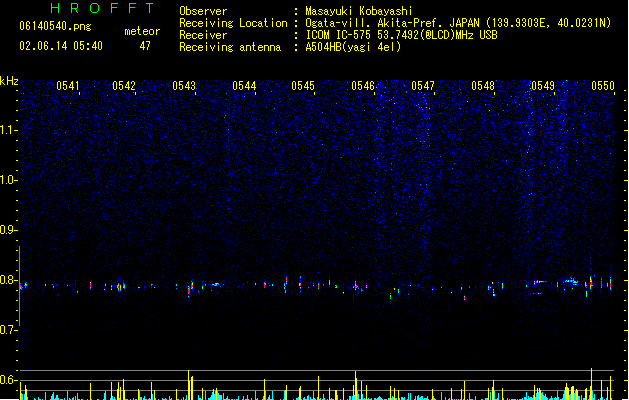This screenshot has height=400, width=629.
Task: Click the Receiving Location label
Action: point(233,23)
